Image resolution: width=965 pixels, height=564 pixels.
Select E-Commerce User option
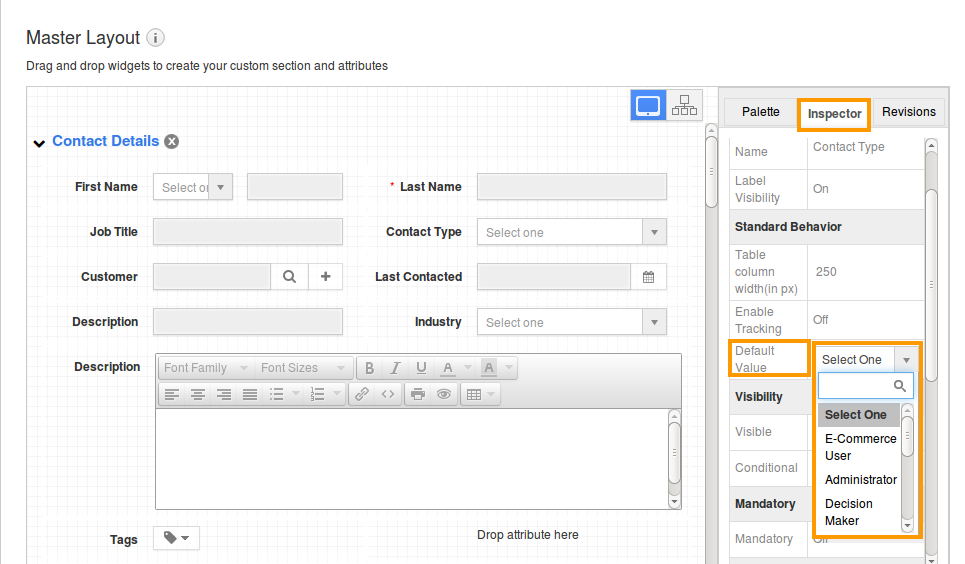click(x=860, y=447)
